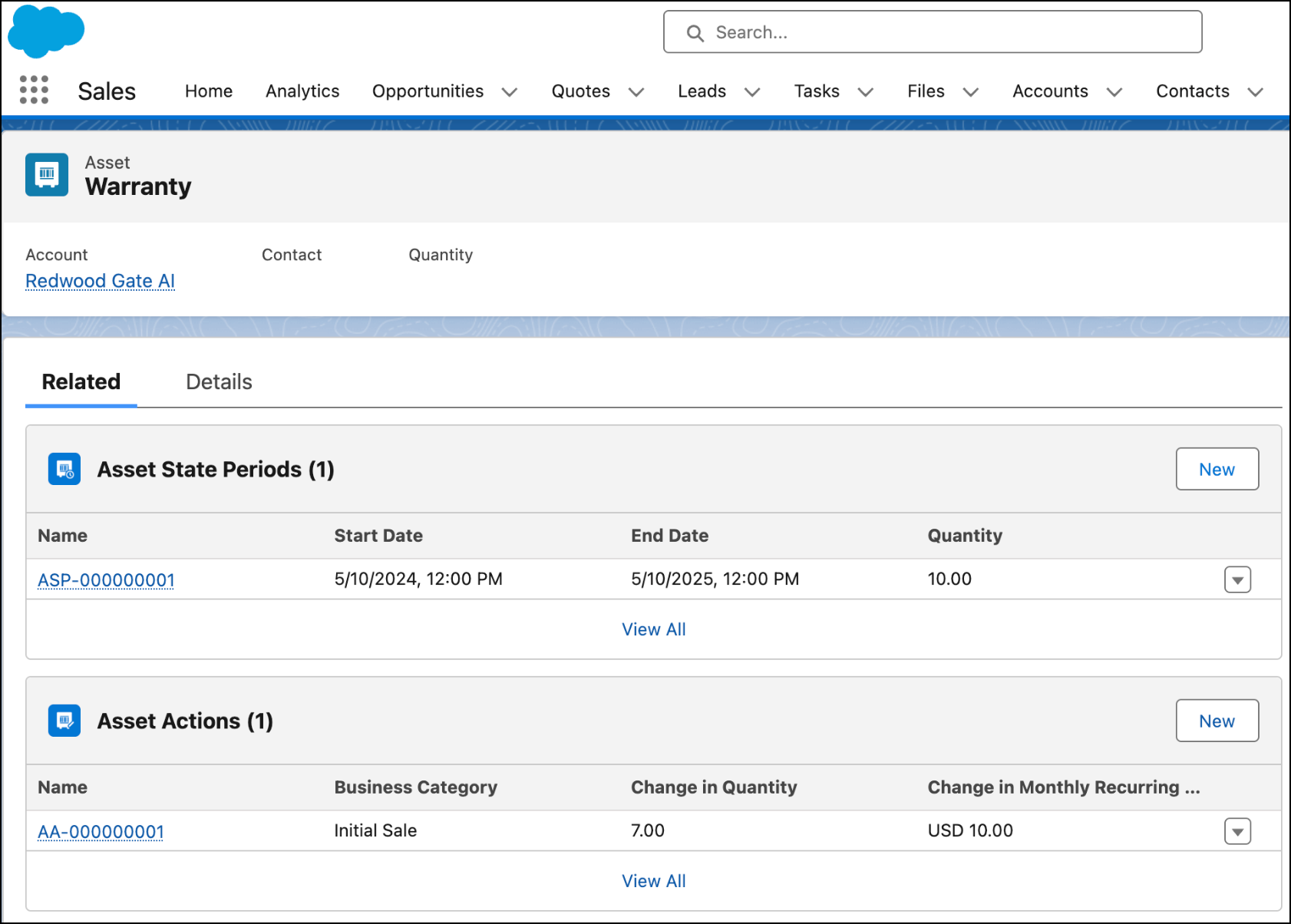The width and height of the screenshot is (1291, 924).
Task: Click the 10.00 quantity cell
Action: click(949, 579)
